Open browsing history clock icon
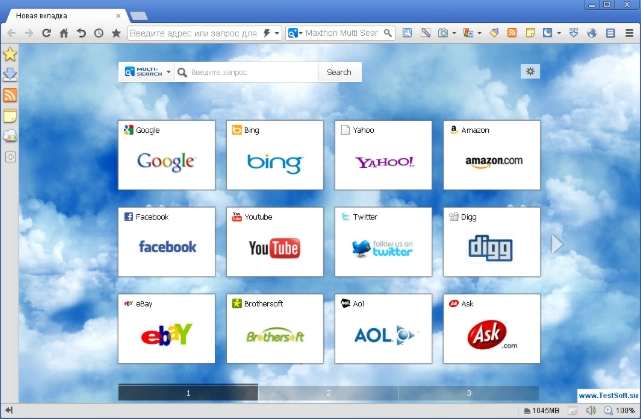The image size is (641, 419). click(99, 33)
